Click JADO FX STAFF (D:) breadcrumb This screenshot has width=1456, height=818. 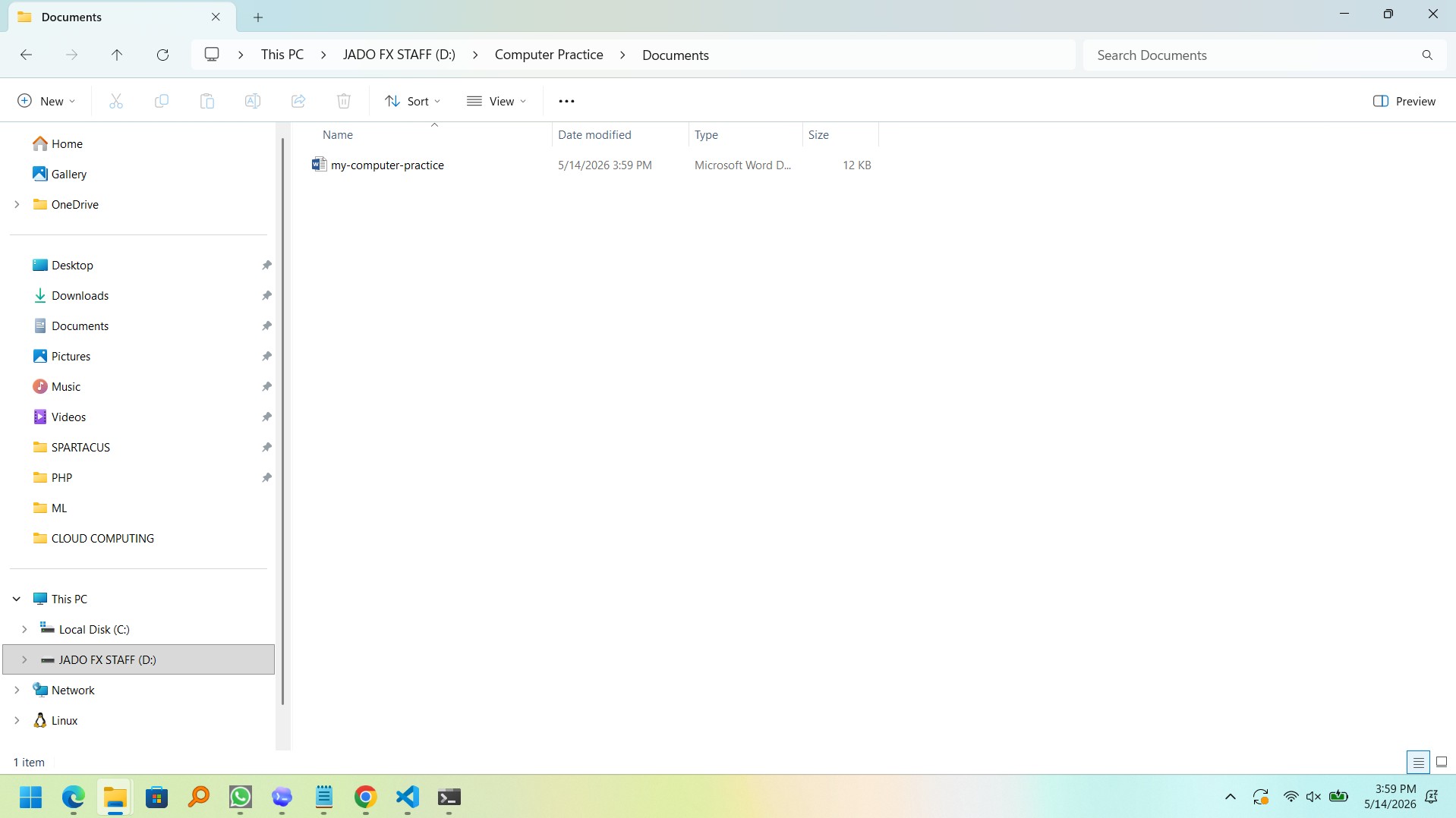pyautogui.click(x=399, y=55)
